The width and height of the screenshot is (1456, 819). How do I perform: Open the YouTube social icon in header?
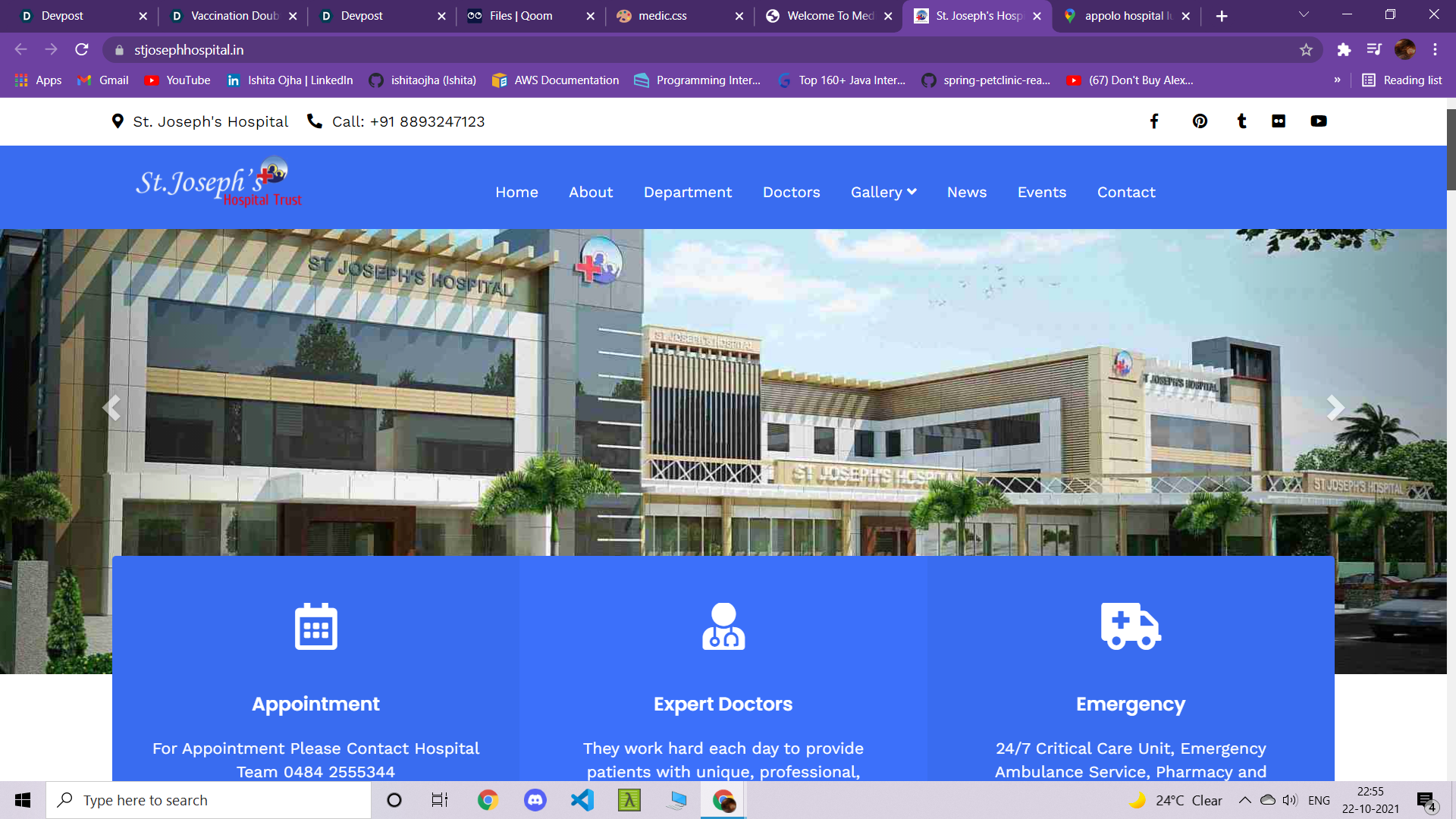[1319, 121]
